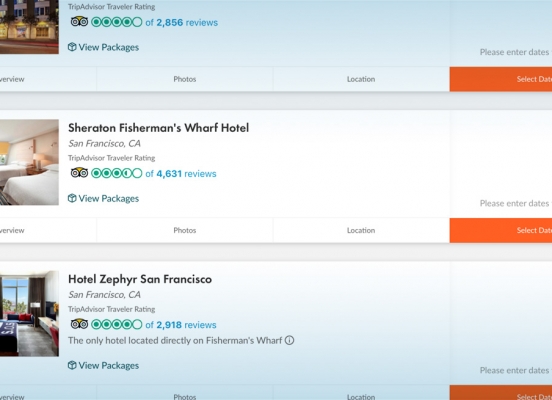Click Hotel Zephyr's San Francisco, CA text

tap(105, 295)
